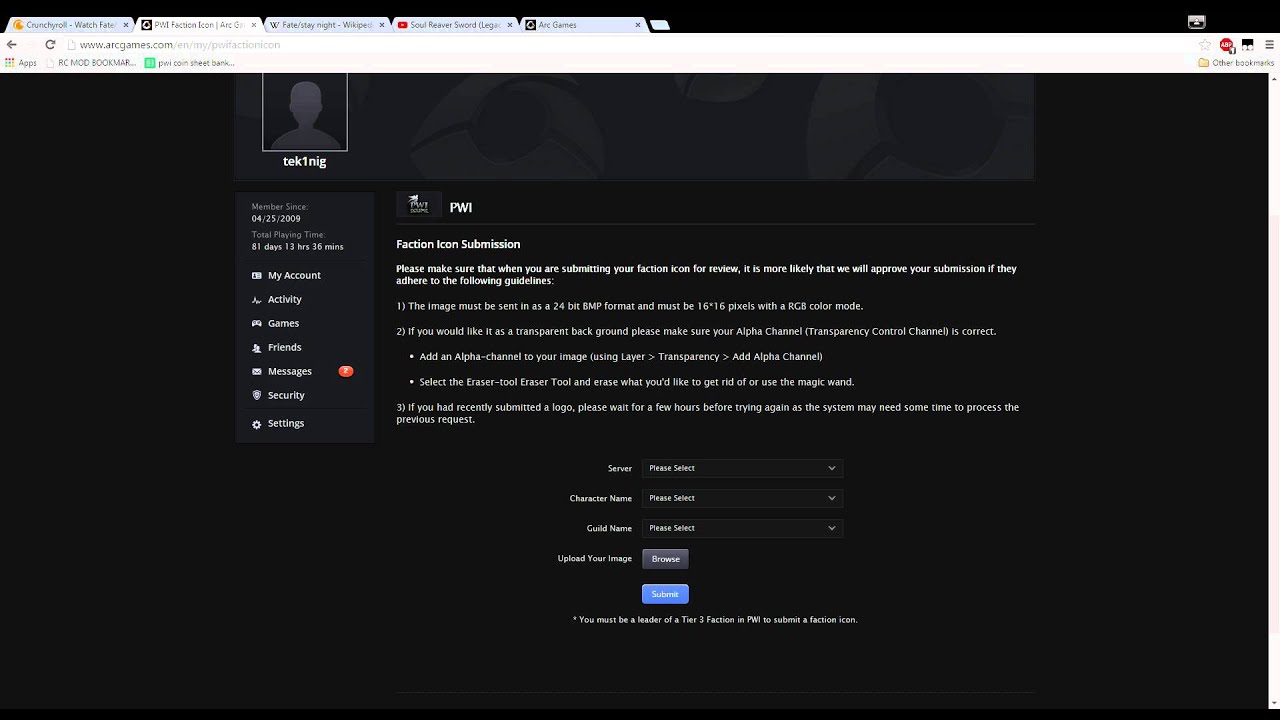Open the Server dropdown

[x=742, y=467]
